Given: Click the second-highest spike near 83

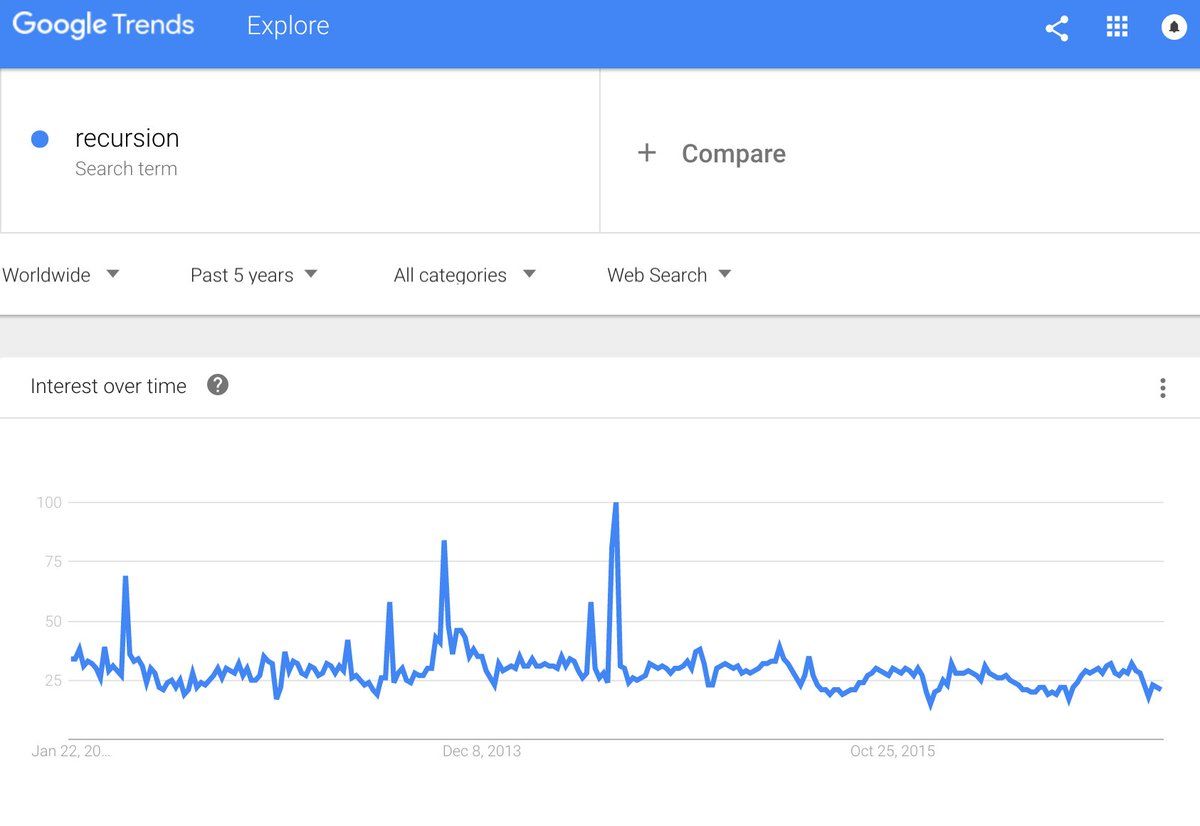Looking at the screenshot, I should tap(443, 544).
